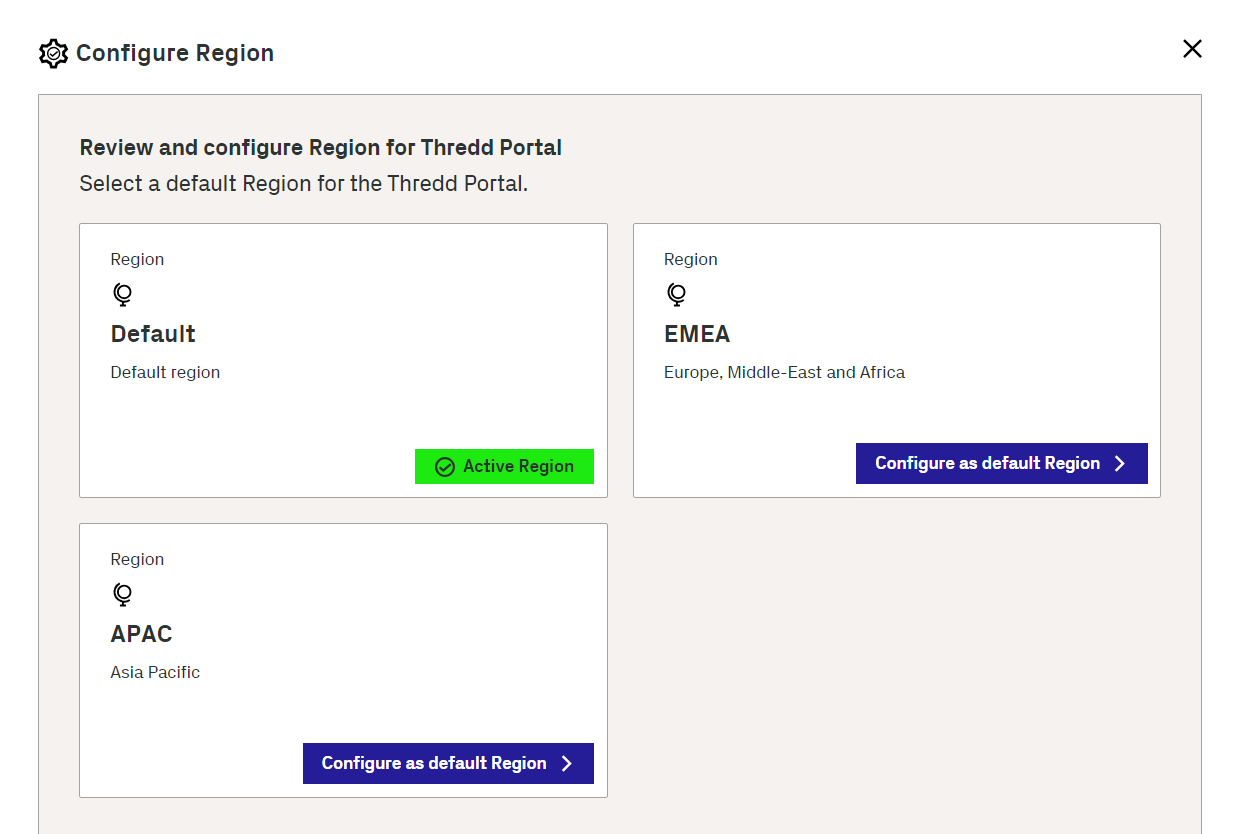Click the 'Asia Pacific' description text
Image resolution: width=1233 pixels, height=834 pixels.
(155, 672)
